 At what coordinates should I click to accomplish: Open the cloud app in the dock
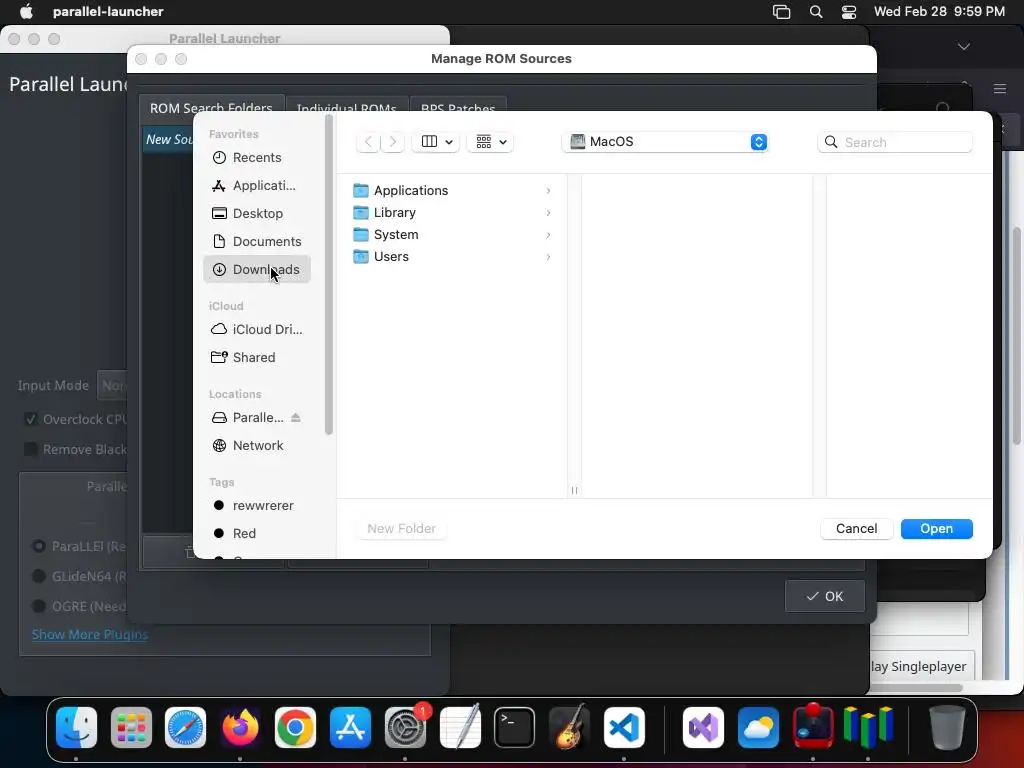(x=758, y=728)
